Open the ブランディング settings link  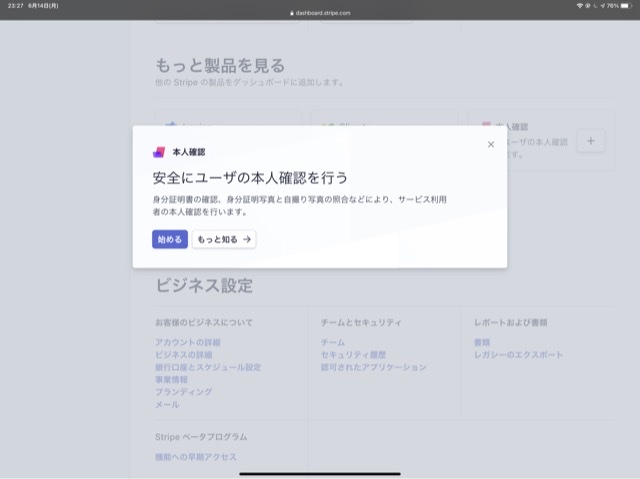tap(183, 392)
